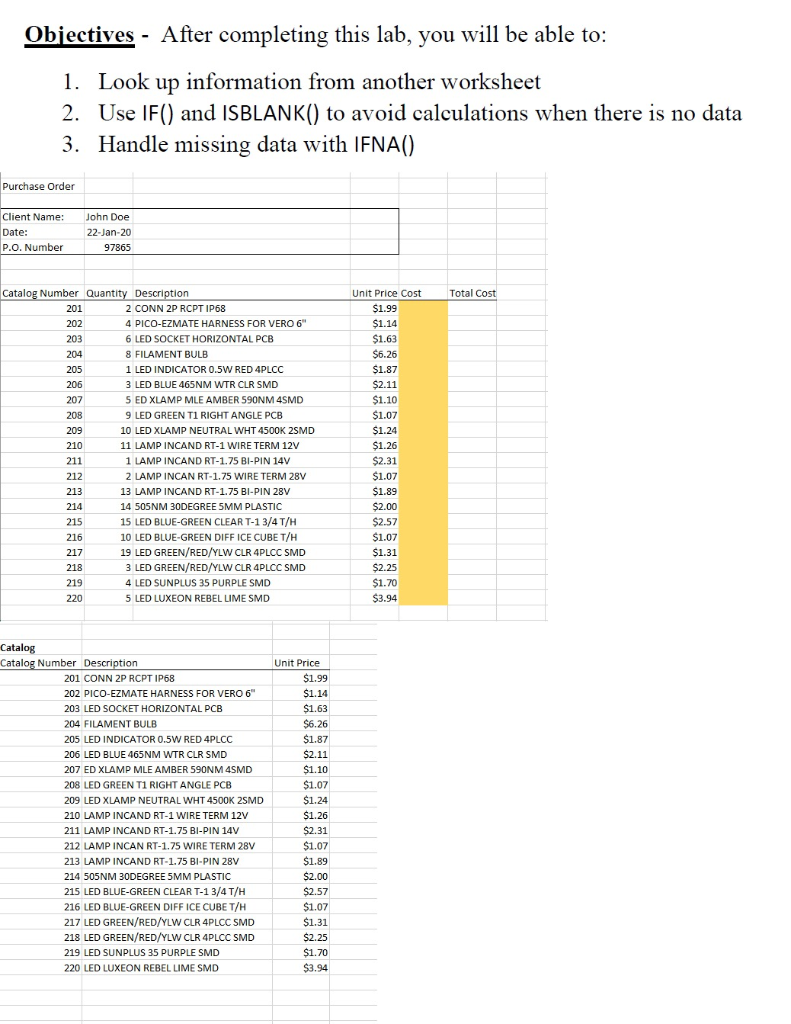Select quantity 13 in purchase order row 213

click(x=126, y=491)
